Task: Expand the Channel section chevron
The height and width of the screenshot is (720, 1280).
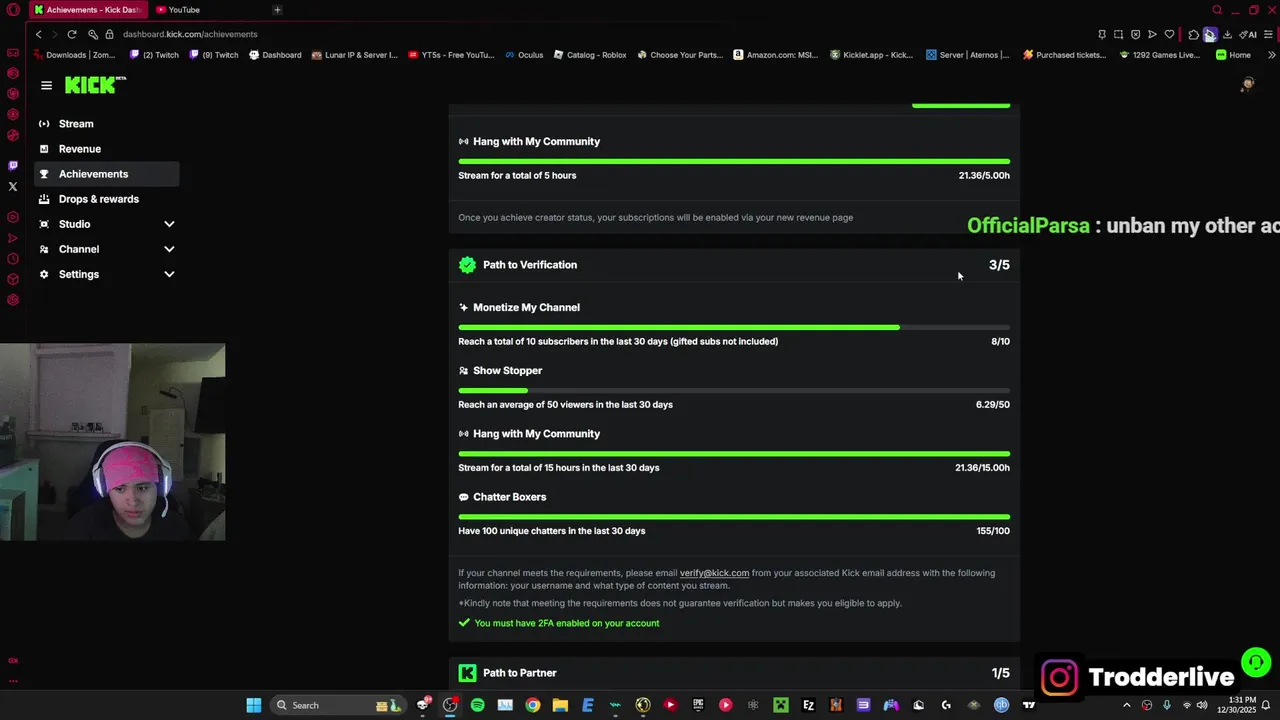Action: 169,249
